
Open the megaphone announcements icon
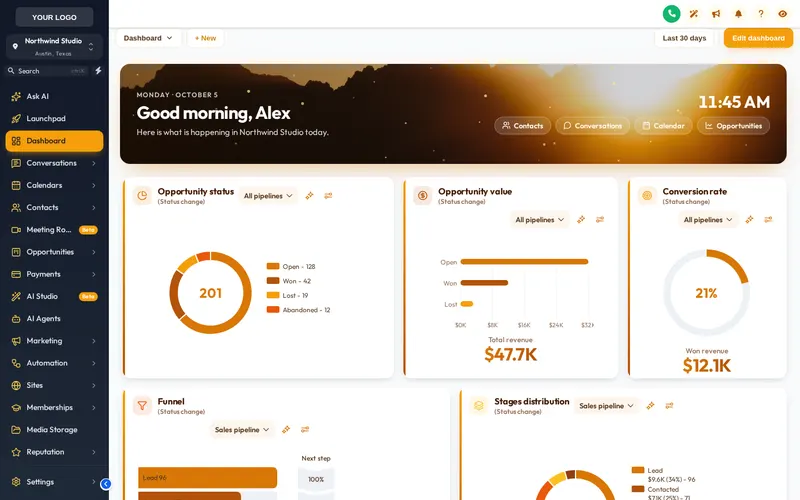(716, 14)
